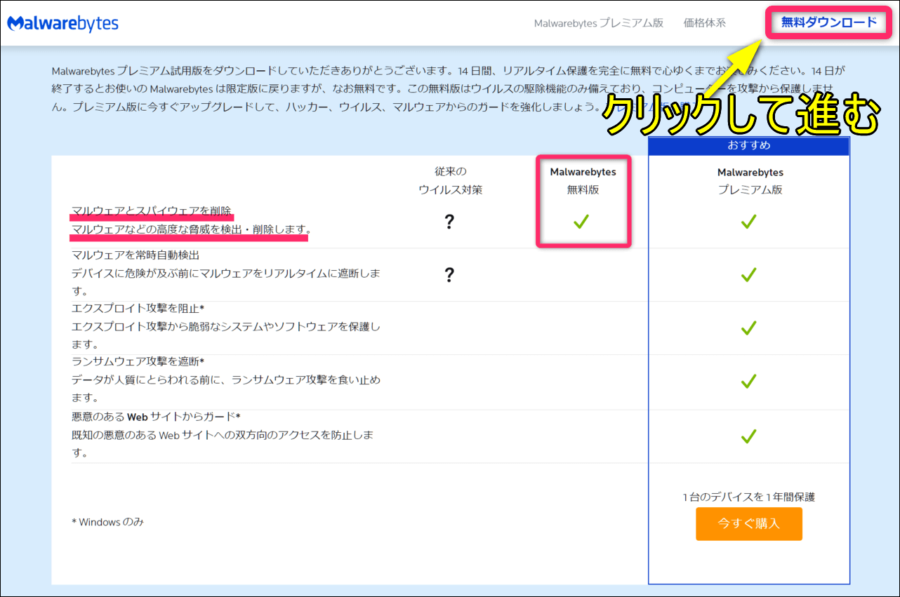
Task: Click the * Windows のみ footnote
Action: 107,522
